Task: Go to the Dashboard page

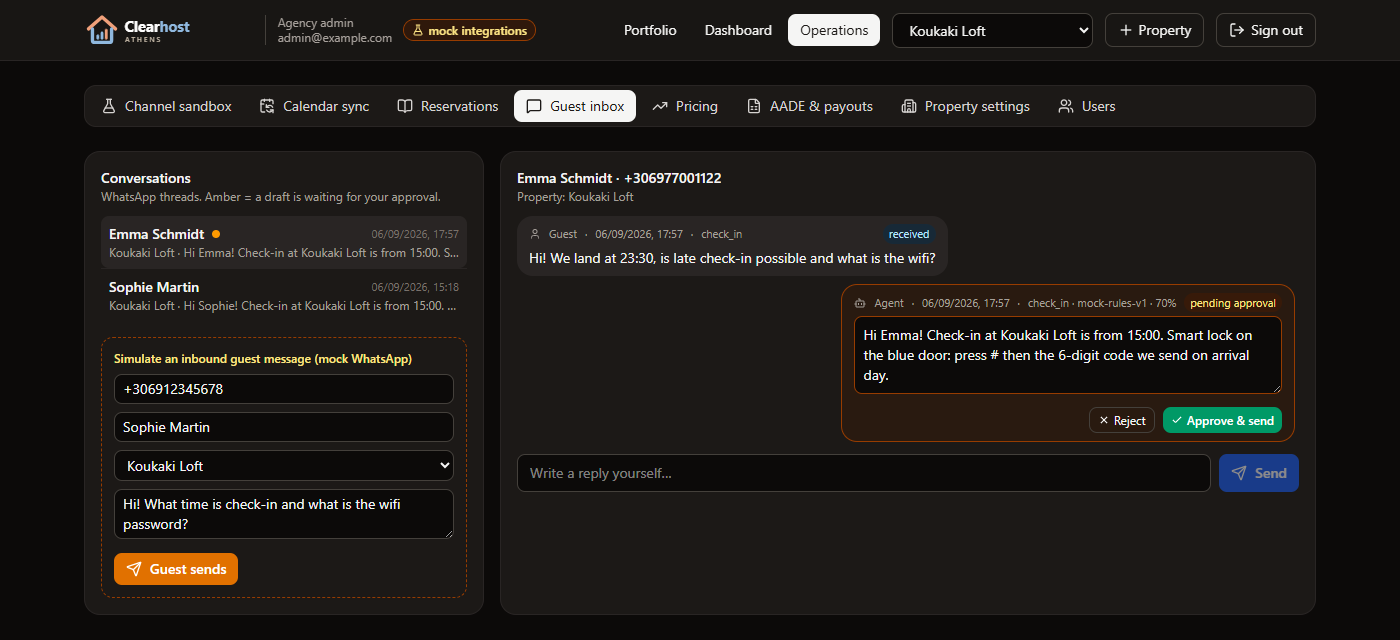Action: [738, 30]
